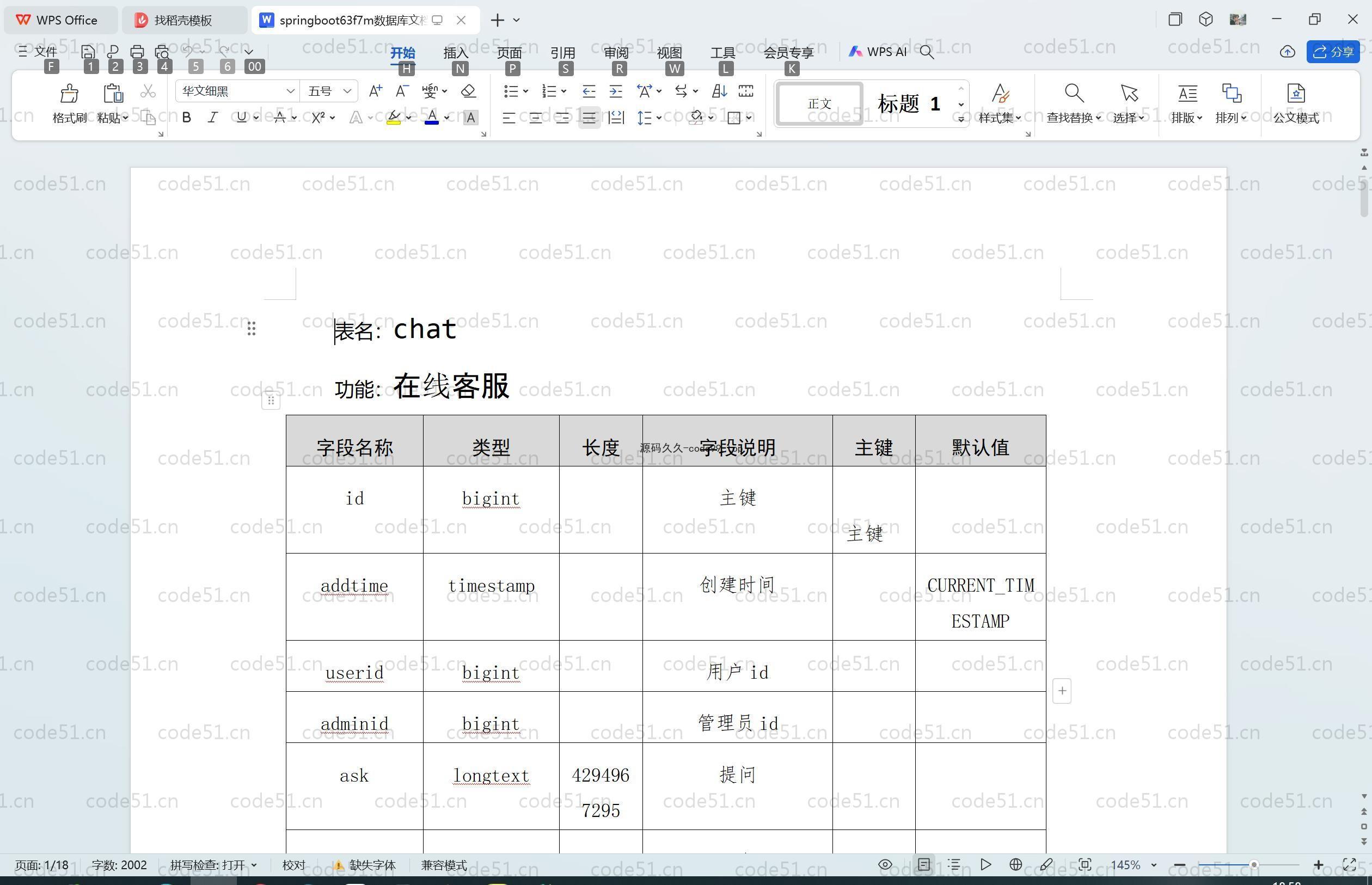Click the print icon in quick toolbar

point(137,52)
